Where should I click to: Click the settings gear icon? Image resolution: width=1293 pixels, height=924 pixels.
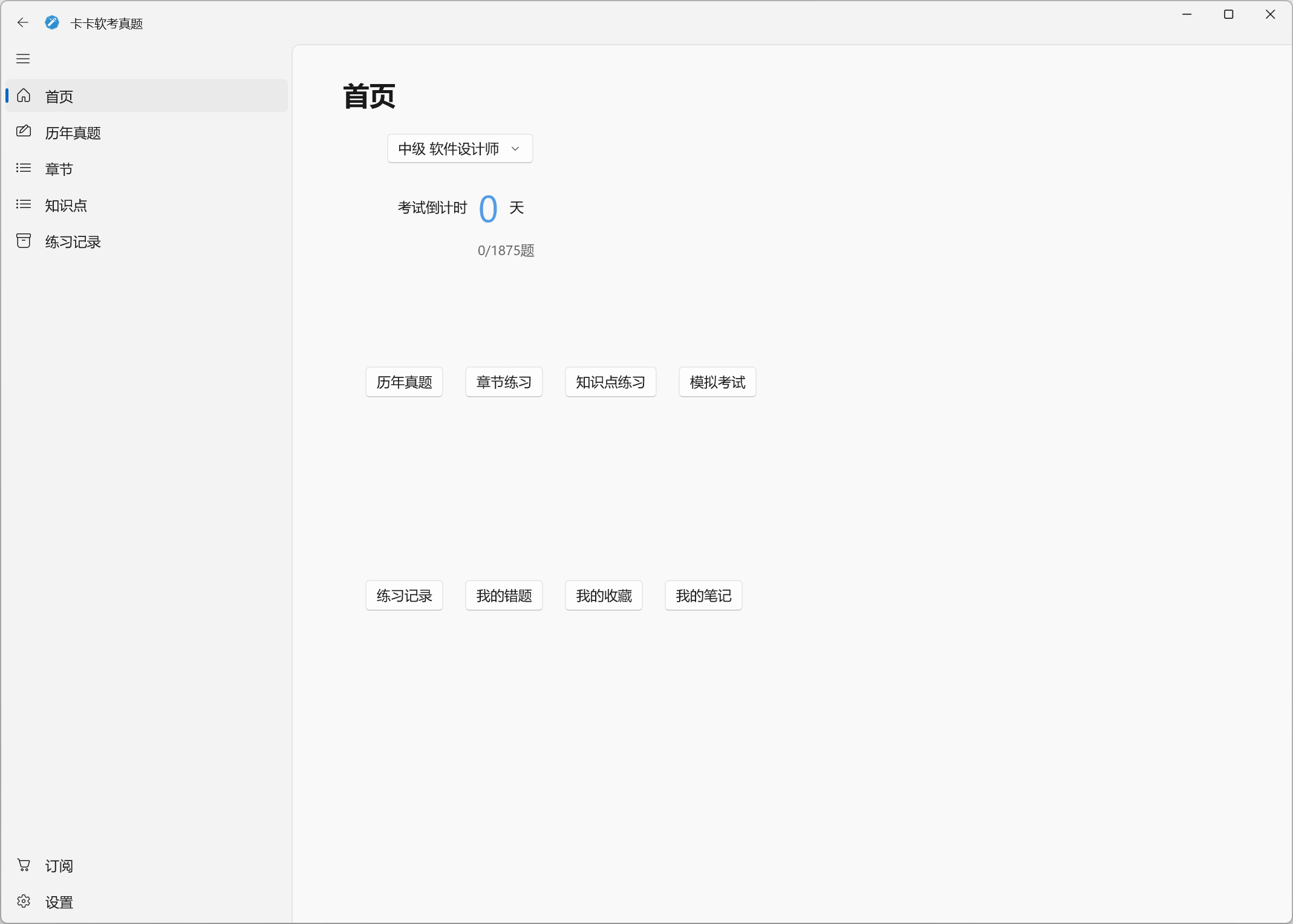pos(24,902)
